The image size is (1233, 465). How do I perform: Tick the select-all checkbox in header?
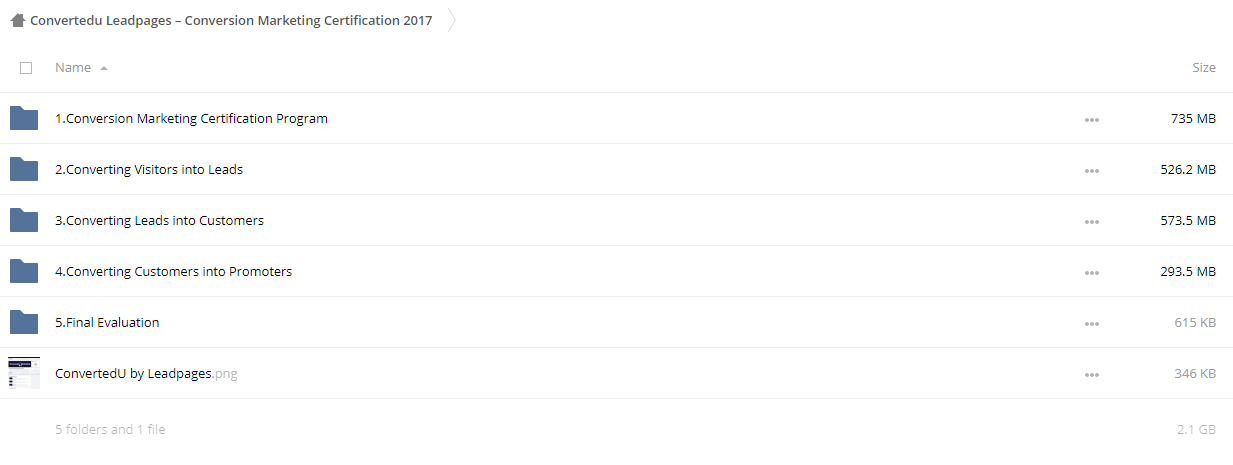coord(26,68)
